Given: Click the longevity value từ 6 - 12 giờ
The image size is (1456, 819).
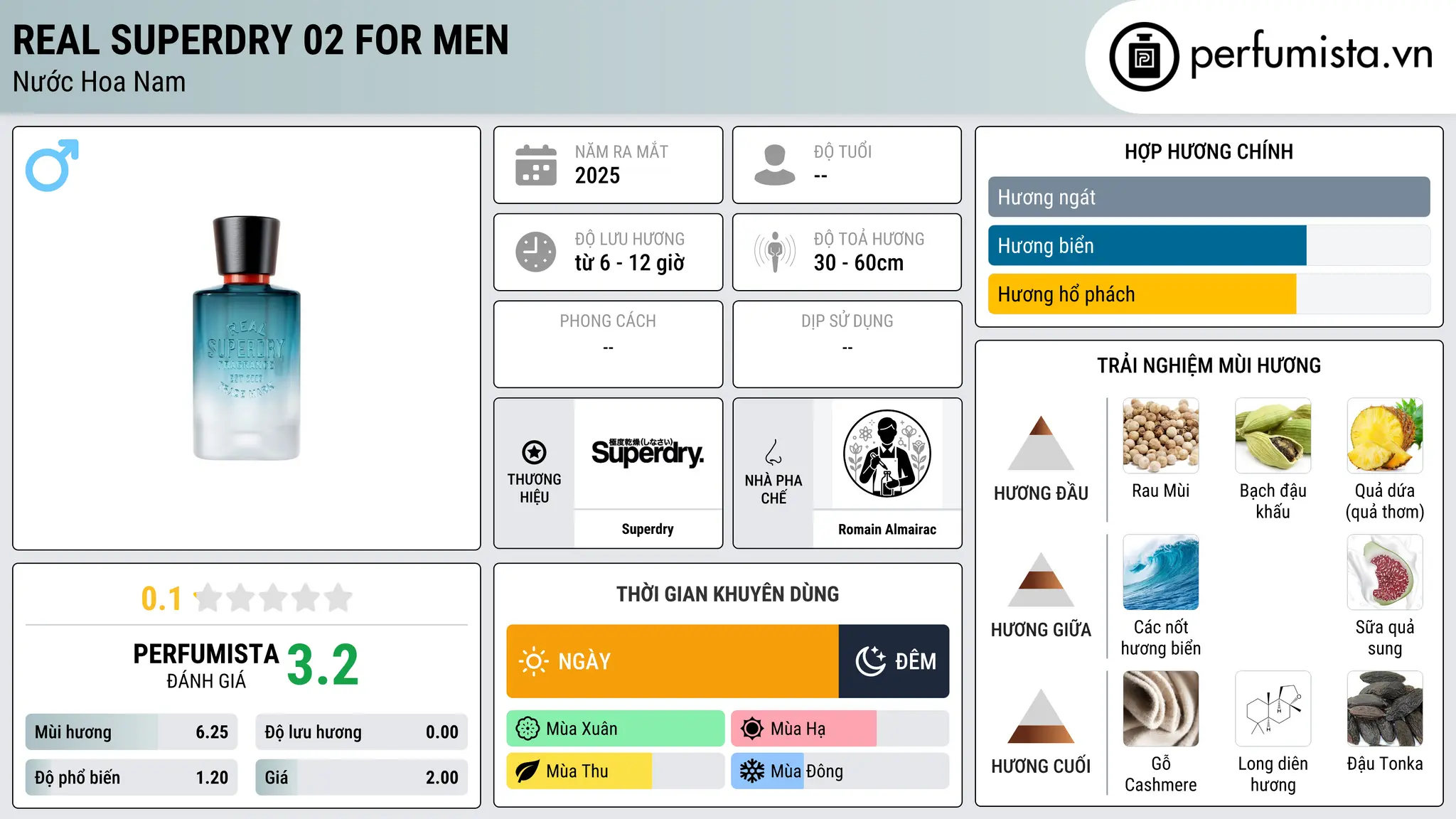Looking at the screenshot, I should click(630, 263).
